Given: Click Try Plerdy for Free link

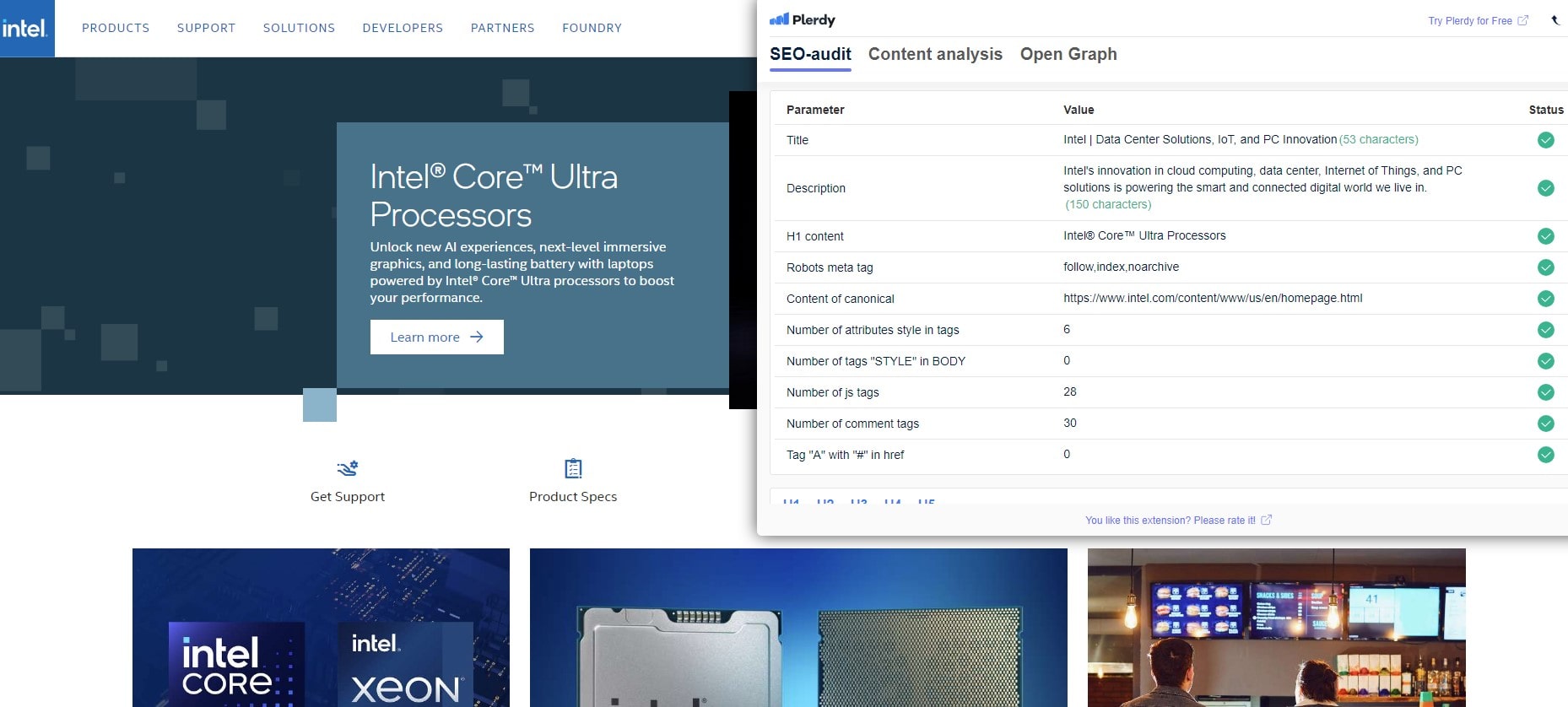Looking at the screenshot, I should click(x=1469, y=20).
